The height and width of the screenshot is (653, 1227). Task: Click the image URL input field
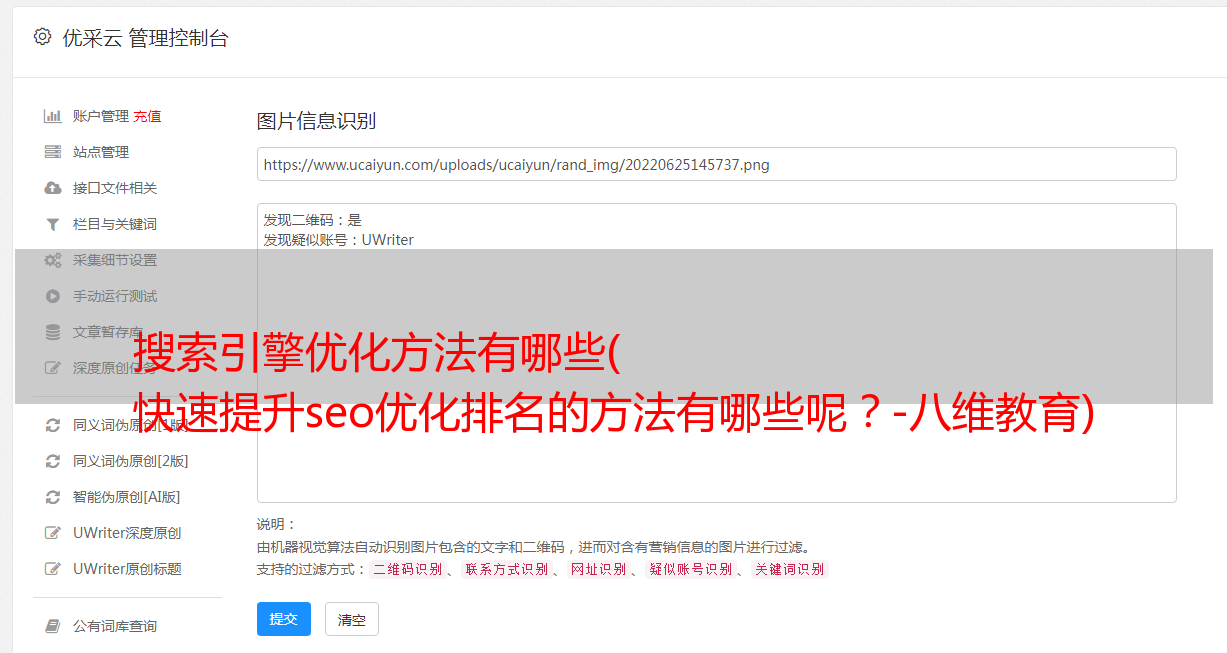point(716,164)
